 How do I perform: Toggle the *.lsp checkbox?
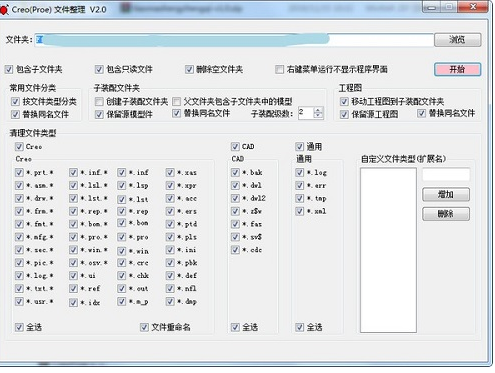[122, 185]
